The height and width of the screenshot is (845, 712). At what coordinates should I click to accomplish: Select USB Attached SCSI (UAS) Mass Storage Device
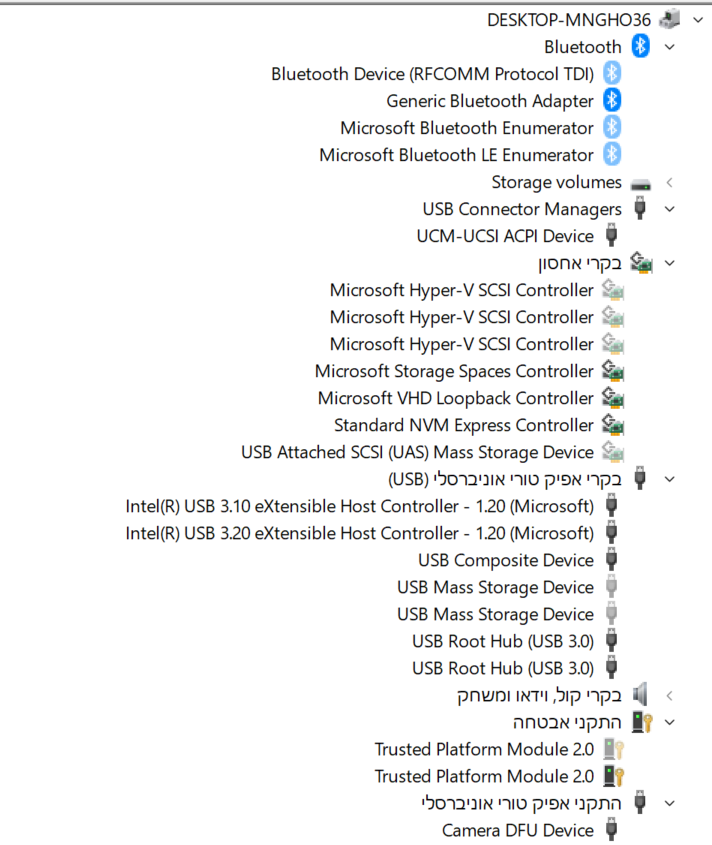click(417, 452)
